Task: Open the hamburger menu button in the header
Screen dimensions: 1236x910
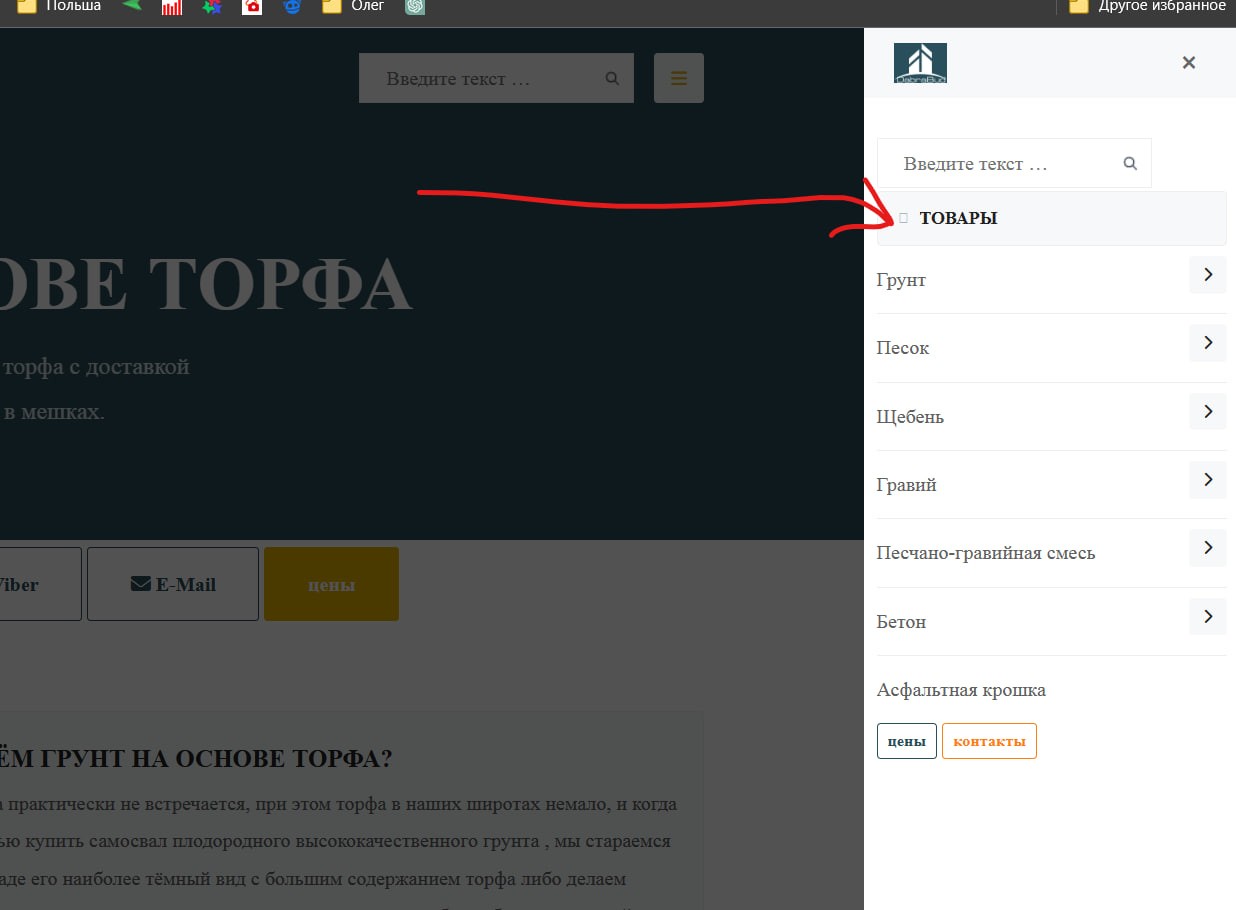Action: (x=679, y=78)
